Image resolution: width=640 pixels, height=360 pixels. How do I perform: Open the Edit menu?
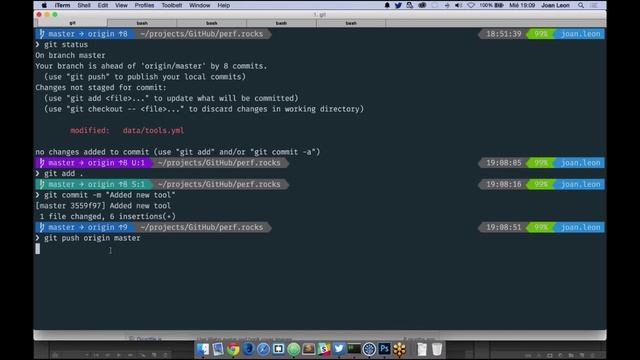(x=103, y=5)
